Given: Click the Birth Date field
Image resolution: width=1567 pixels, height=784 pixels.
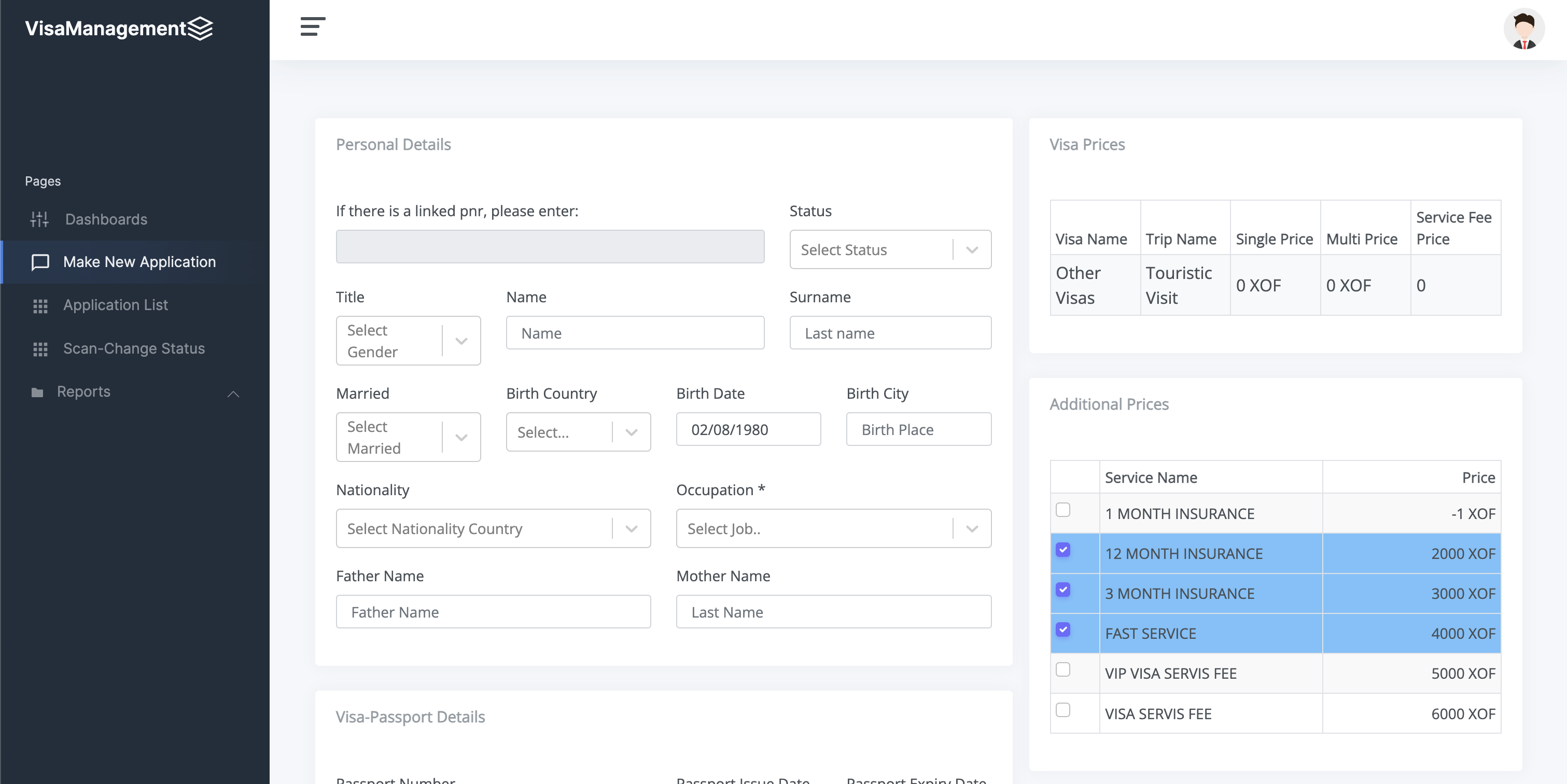Looking at the screenshot, I should 748,429.
